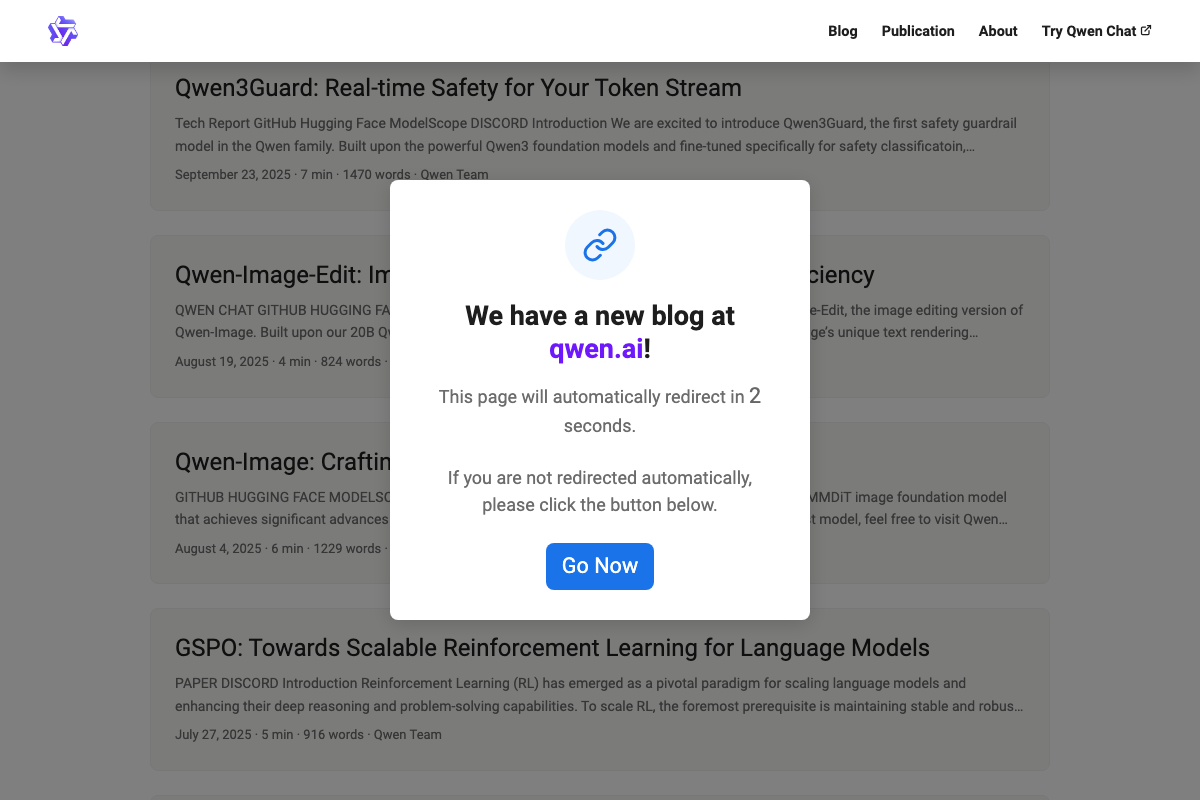Click the 'August 4, 2025' post metadata
Viewport: 1200px width, 800px height.
[x=282, y=548]
